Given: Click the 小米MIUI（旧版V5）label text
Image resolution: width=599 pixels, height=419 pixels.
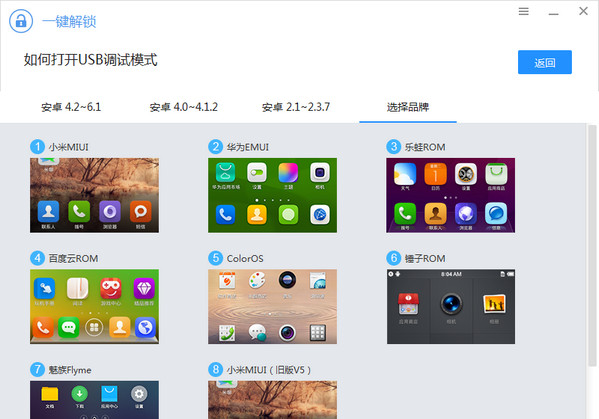Looking at the screenshot, I should (269, 370).
